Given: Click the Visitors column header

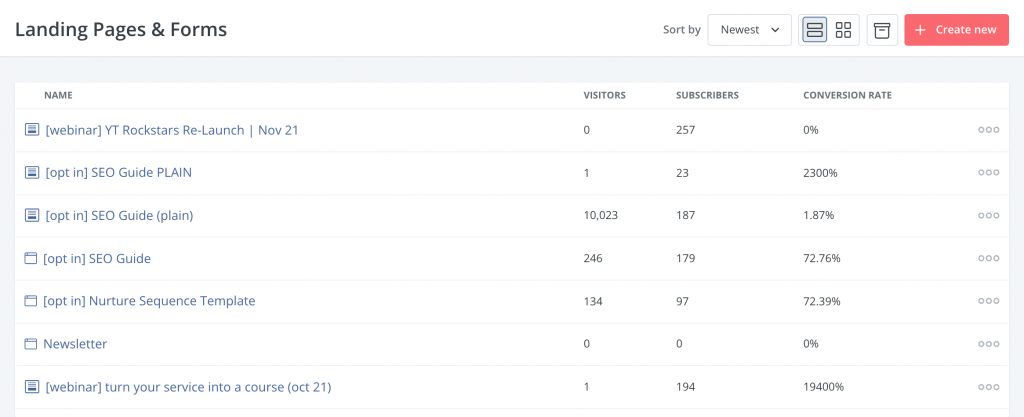Looking at the screenshot, I should click(604, 95).
